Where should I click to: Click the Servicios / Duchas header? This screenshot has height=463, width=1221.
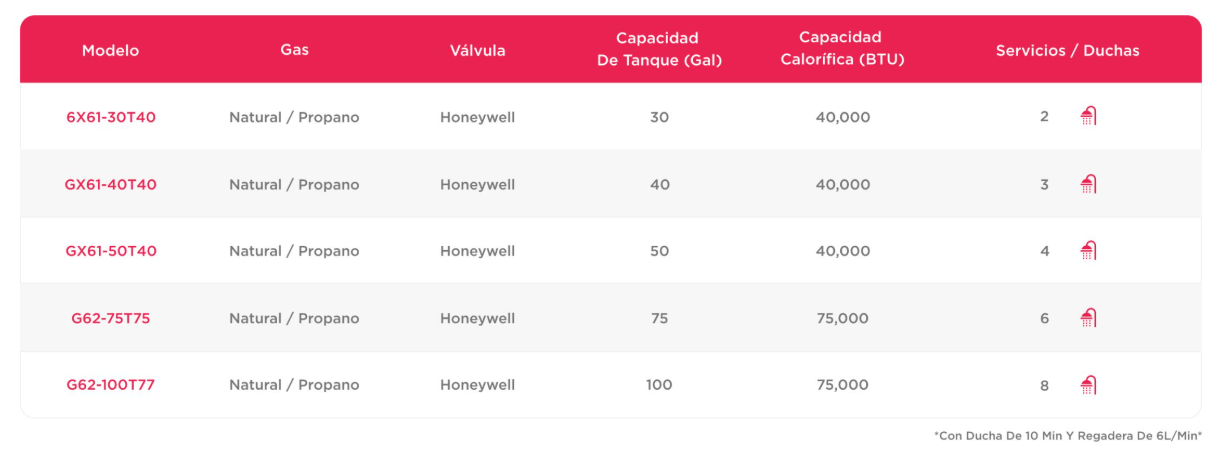tap(1068, 50)
